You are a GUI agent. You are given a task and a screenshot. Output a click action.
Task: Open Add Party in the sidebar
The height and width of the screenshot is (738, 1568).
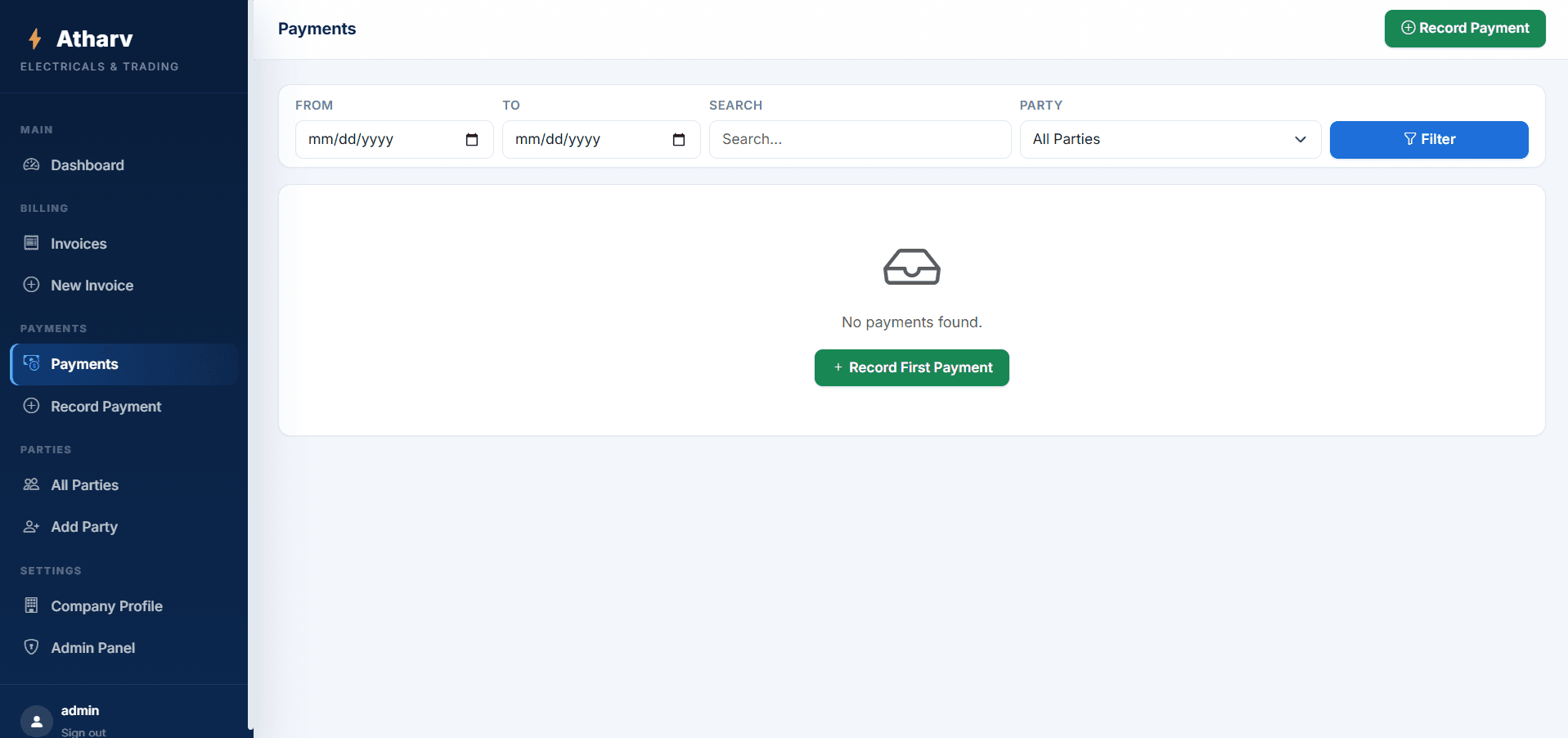(x=124, y=527)
